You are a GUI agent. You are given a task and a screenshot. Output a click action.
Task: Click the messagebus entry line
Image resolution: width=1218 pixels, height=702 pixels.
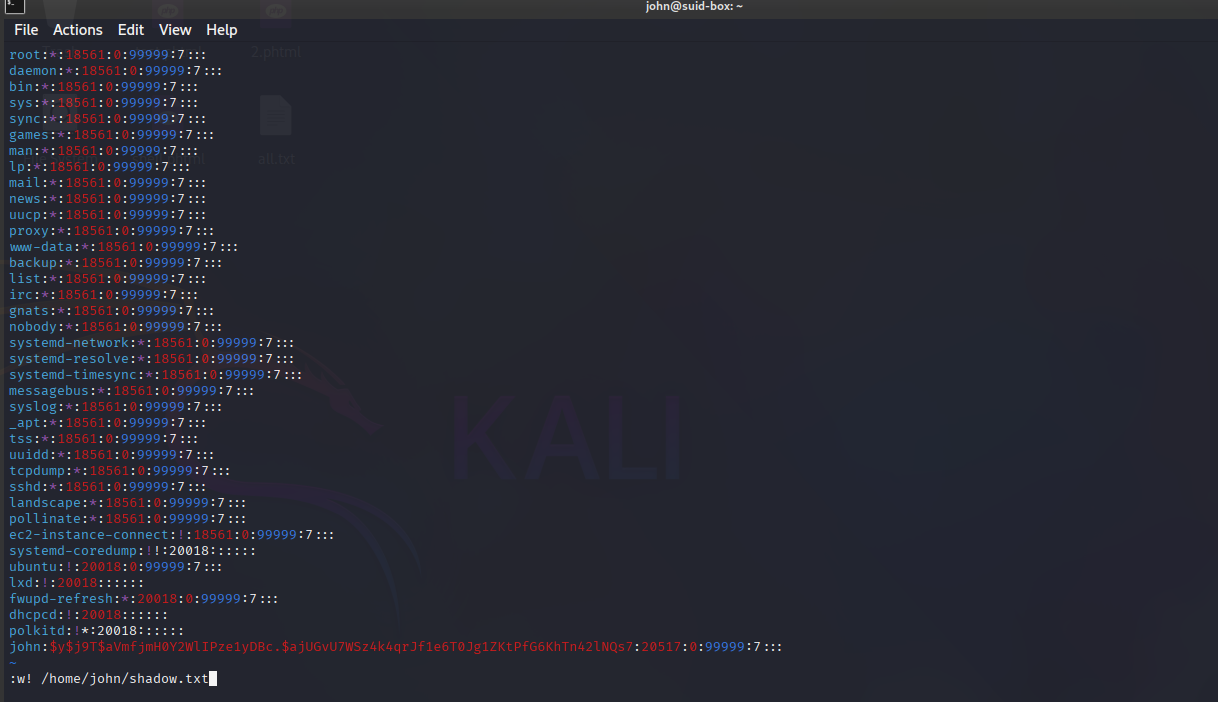(x=132, y=391)
